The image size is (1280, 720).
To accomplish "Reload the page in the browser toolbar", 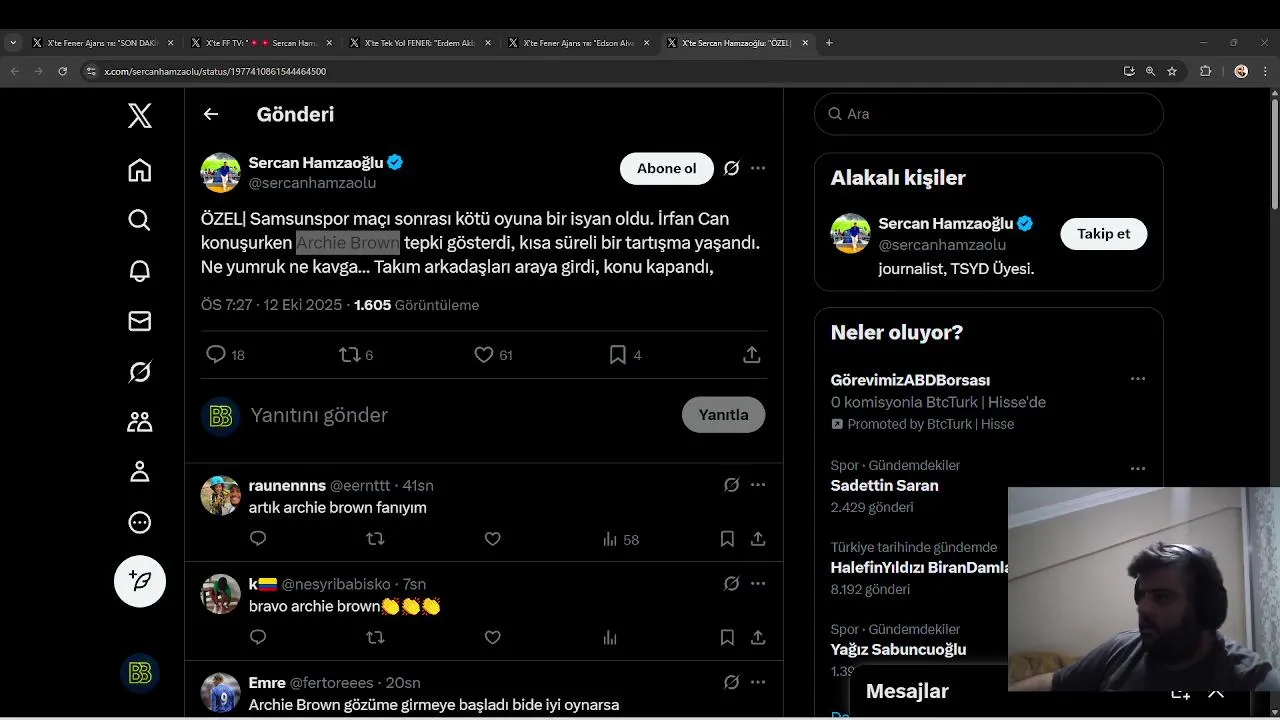I will pos(63,71).
